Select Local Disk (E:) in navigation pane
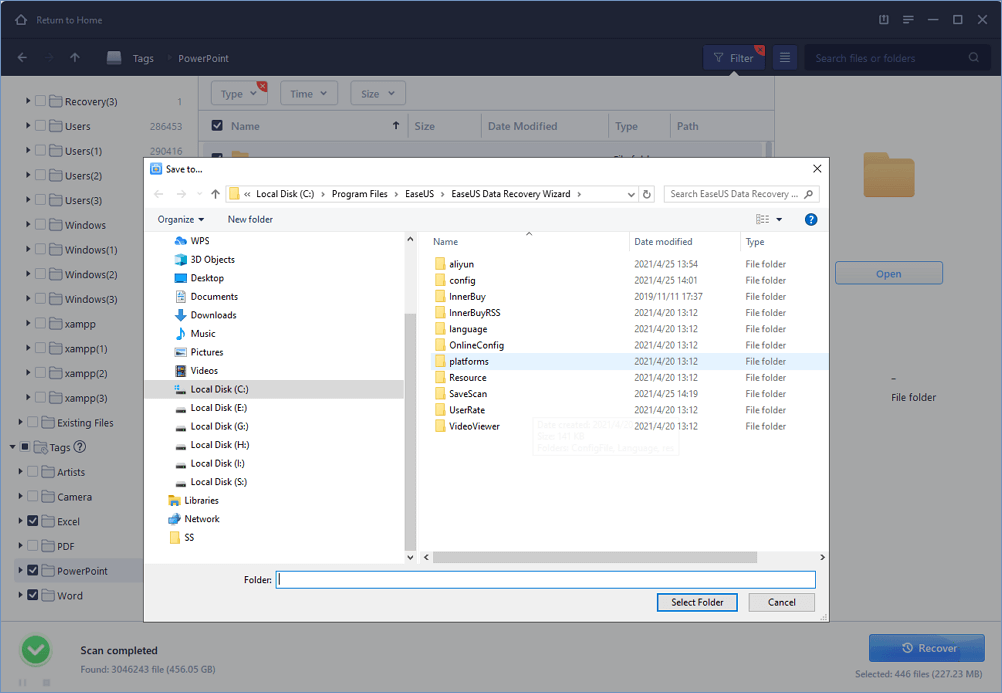Image resolution: width=1002 pixels, height=693 pixels. 211,408
